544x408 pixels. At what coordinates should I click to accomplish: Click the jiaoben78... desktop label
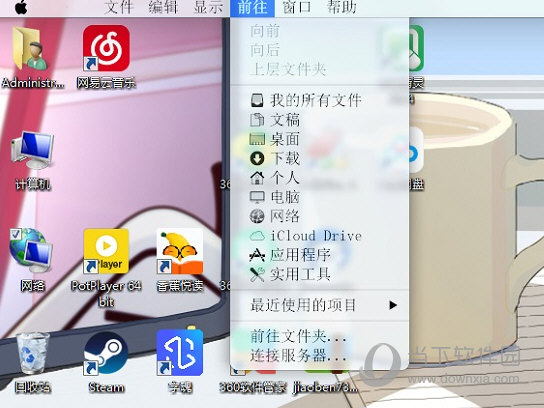click(x=325, y=387)
